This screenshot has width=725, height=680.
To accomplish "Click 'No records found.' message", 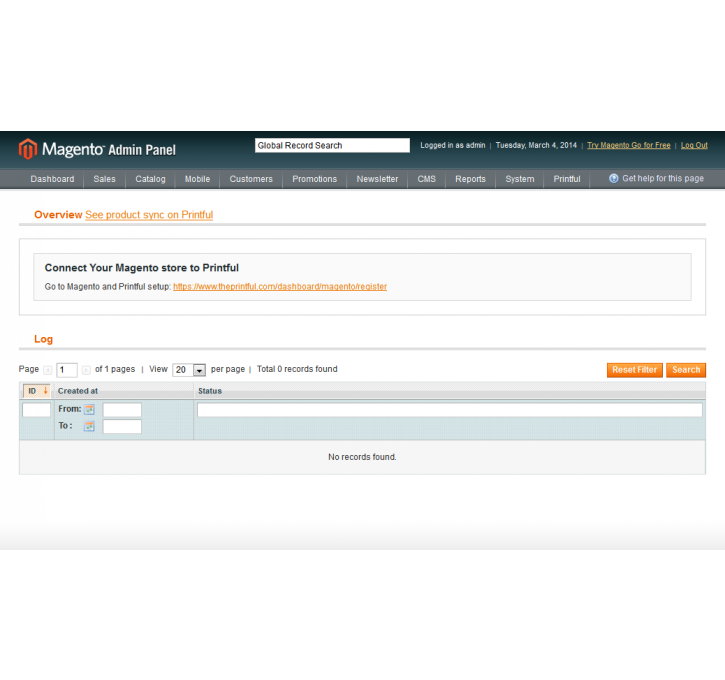I will click(x=362, y=457).
